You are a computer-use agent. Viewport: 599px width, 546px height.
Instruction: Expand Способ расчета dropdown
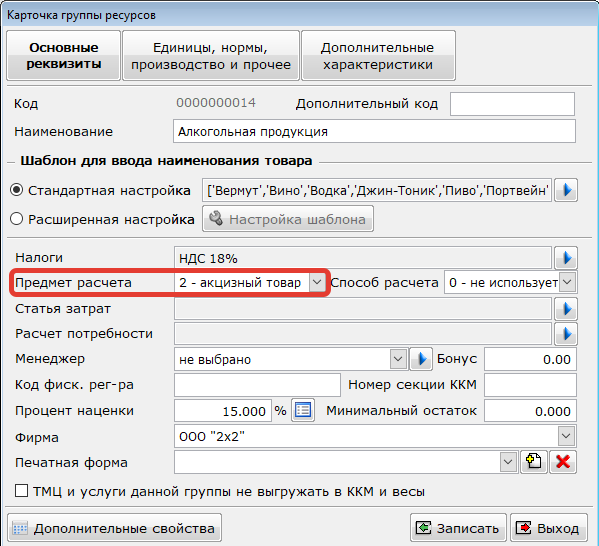[567, 282]
